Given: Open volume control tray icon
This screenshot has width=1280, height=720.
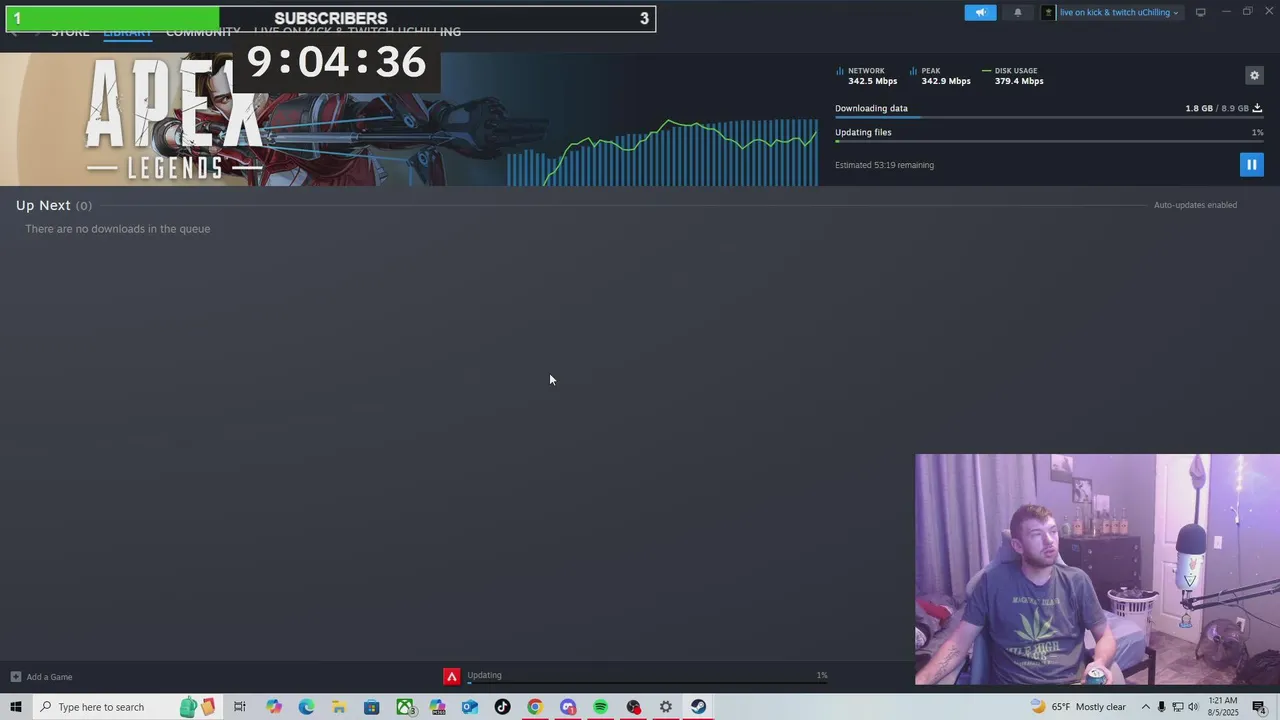Looking at the screenshot, I should [1193, 707].
